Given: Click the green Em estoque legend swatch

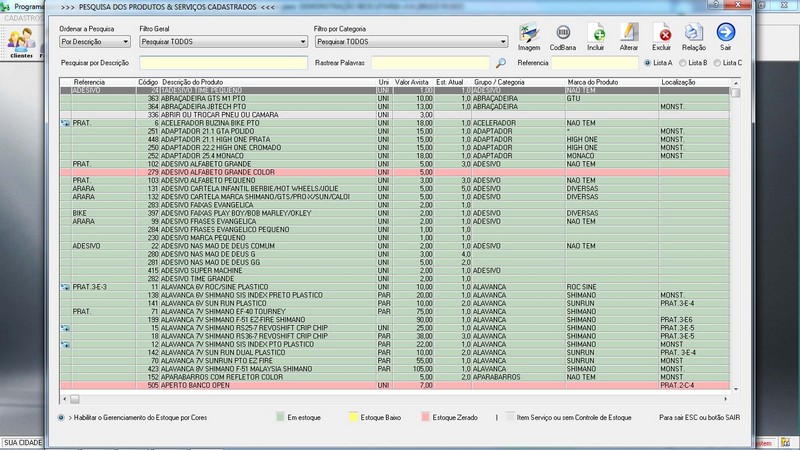Looking at the screenshot, I should click(x=280, y=417).
